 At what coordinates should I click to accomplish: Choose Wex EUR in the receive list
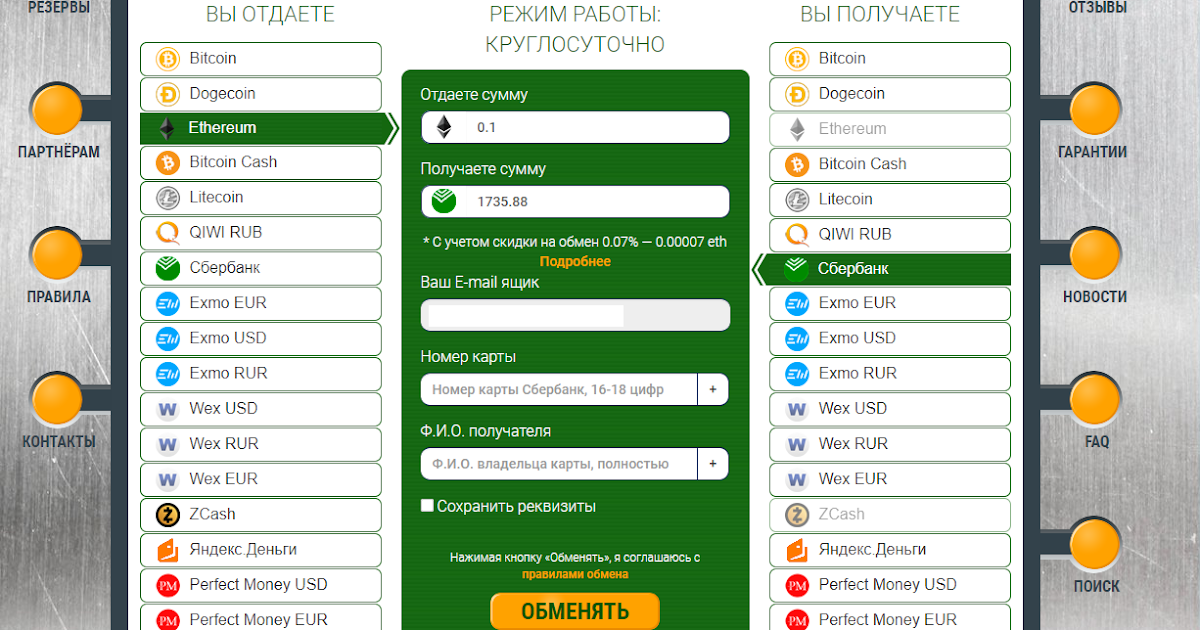(890, 479)
